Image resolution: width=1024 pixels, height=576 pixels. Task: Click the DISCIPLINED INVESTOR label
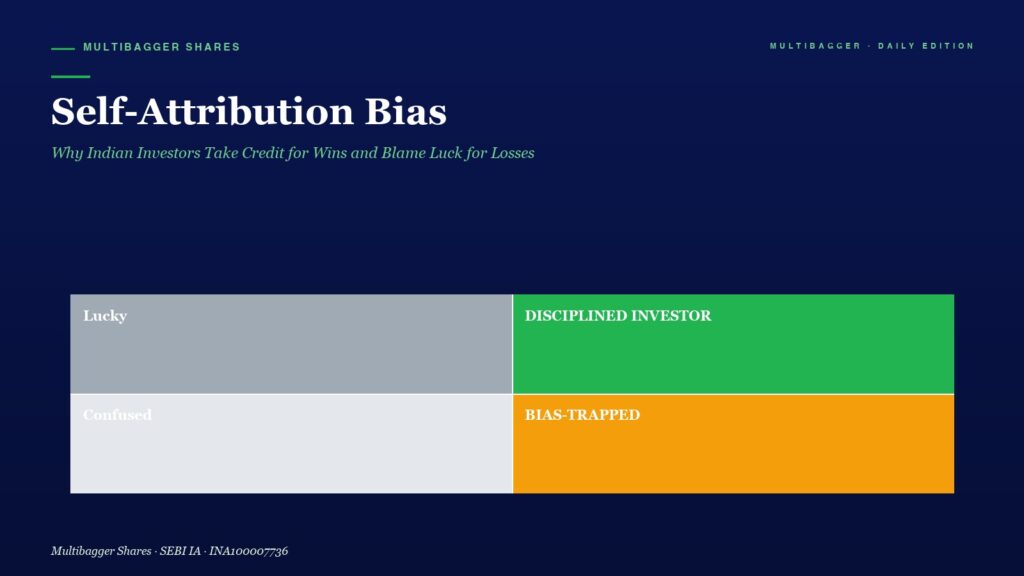coord(618,315)
